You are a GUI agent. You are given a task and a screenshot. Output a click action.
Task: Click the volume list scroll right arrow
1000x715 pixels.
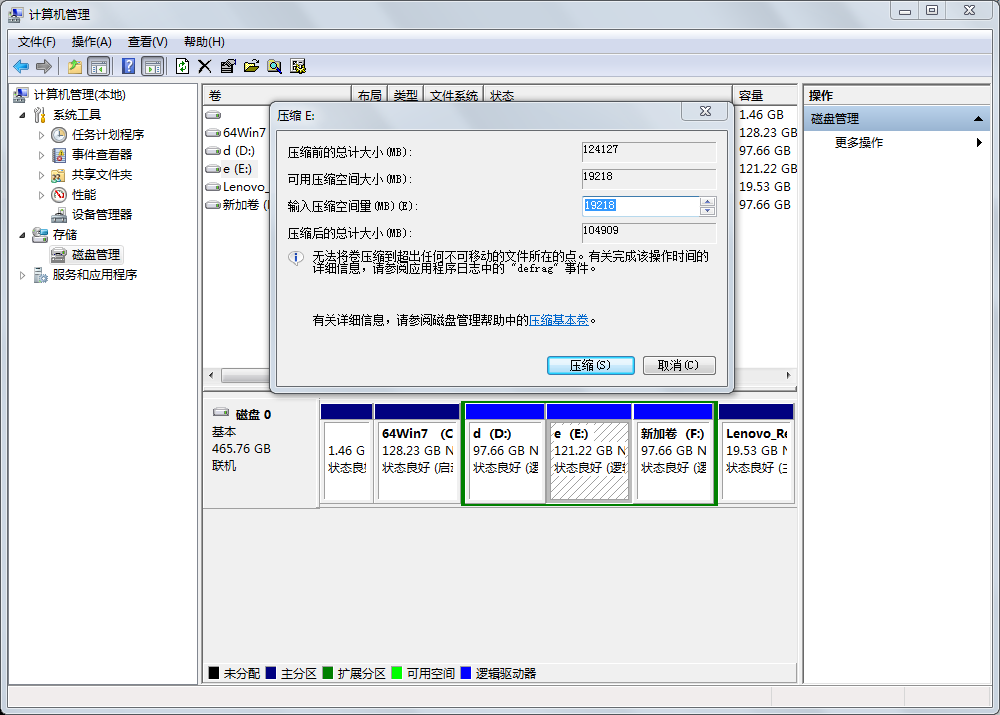(788, 375)
